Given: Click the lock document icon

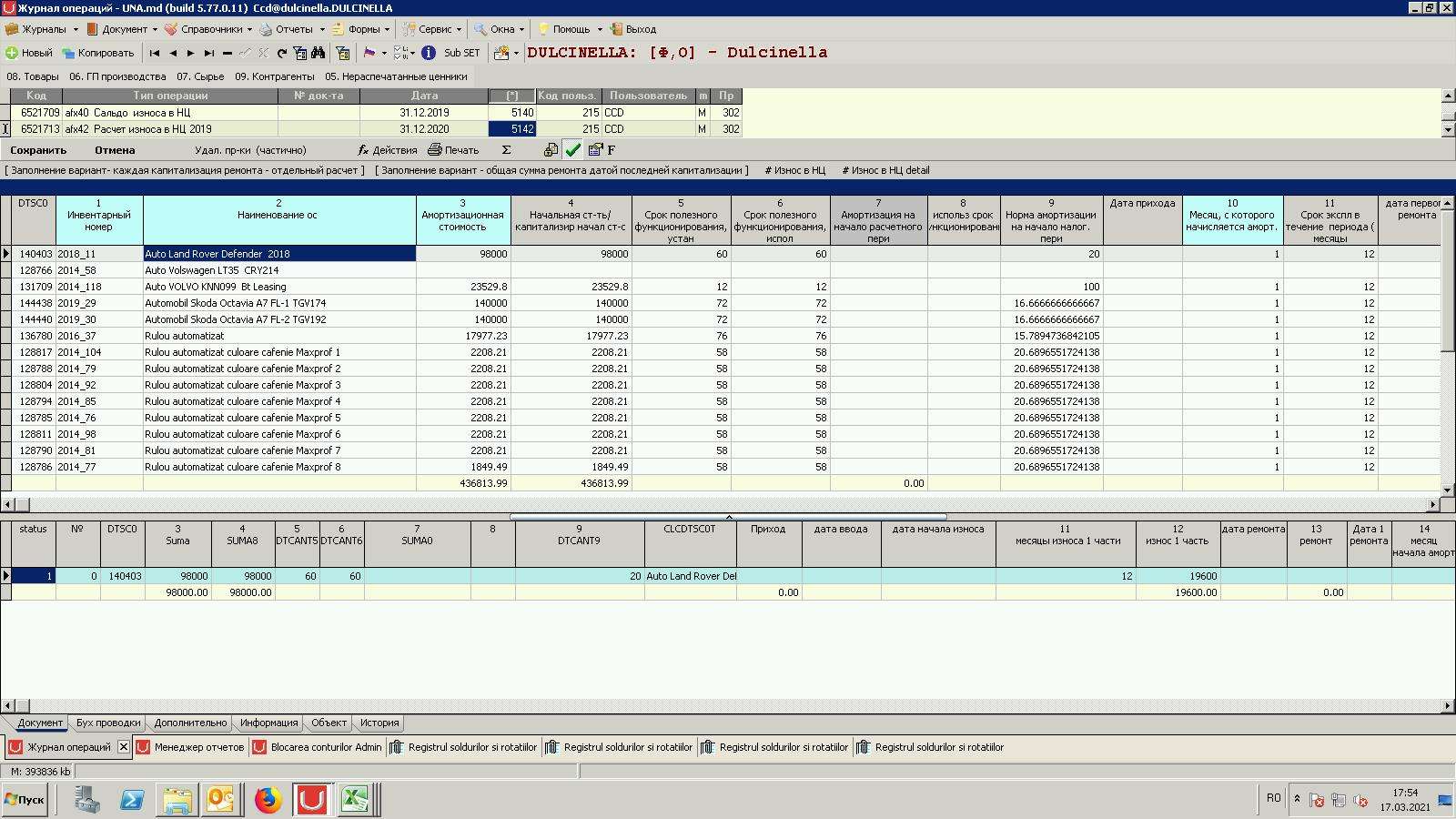Looking at the screenshot, I should [x=551, y=150].
